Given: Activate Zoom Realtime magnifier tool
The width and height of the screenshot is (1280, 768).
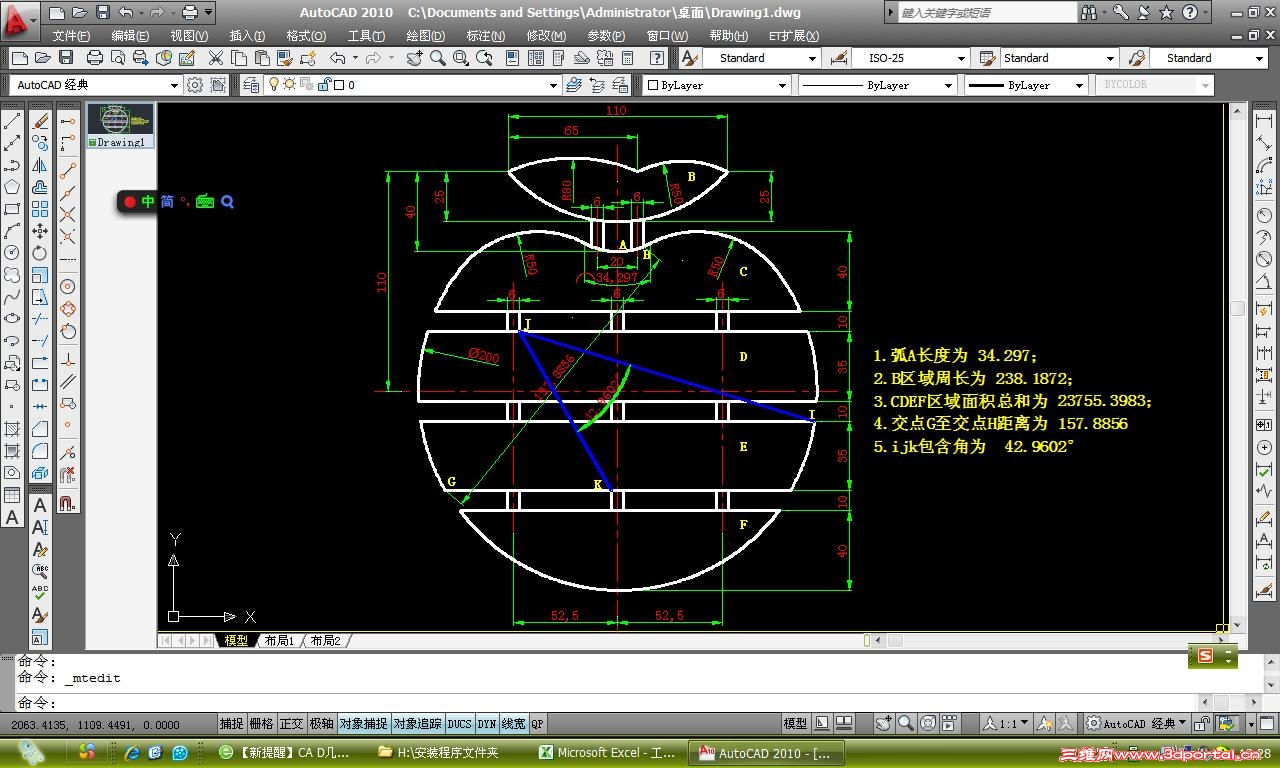Looking at the screenshot, I should pyautogui.click(x=437, y=58).
